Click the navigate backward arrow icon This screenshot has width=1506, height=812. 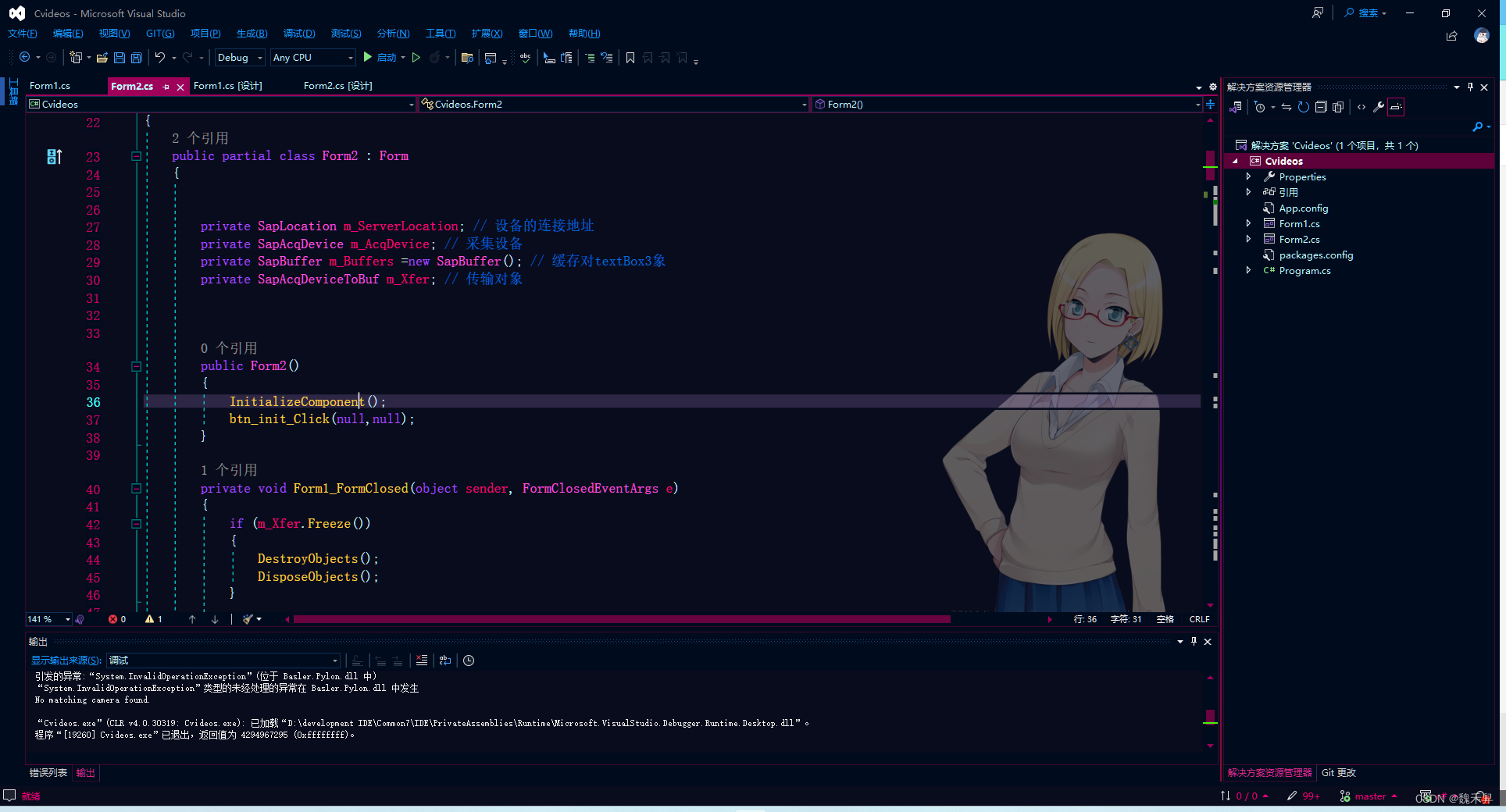(x=24, y=57)
